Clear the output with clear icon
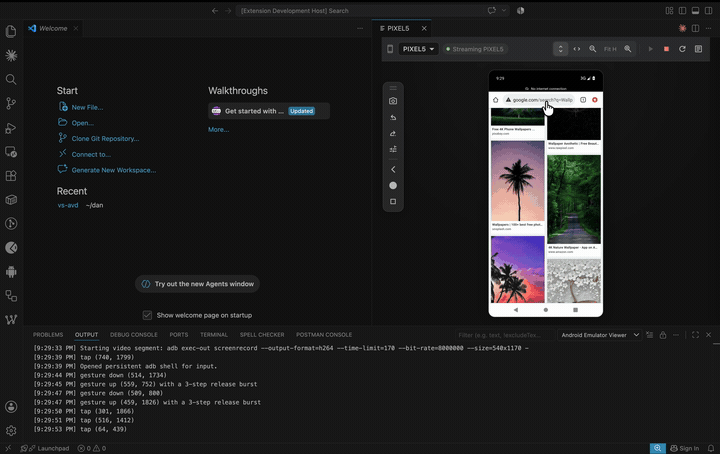 [649, 335]
